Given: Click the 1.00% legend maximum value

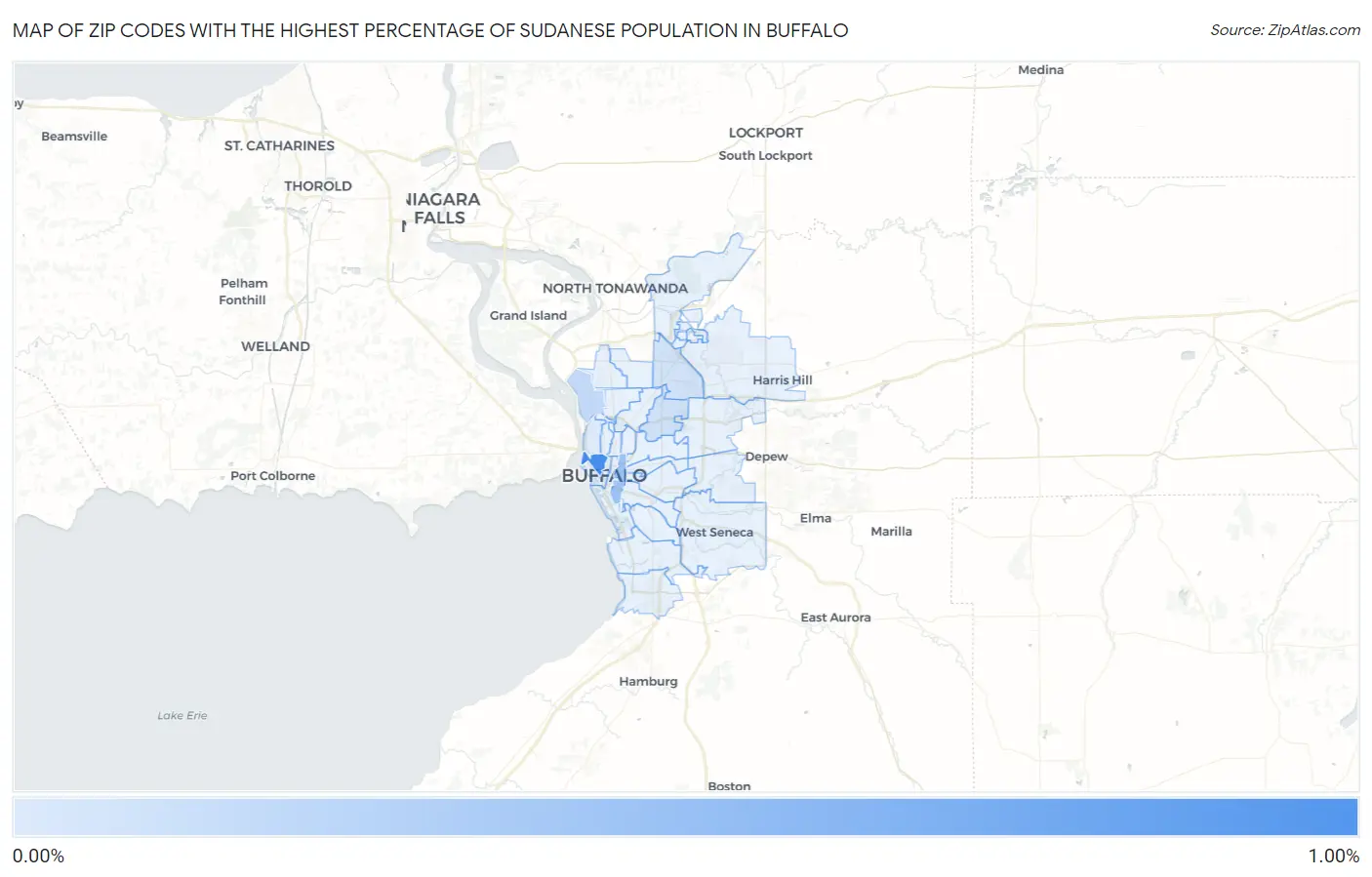Looking at the screenshot, I should 1333,857.
